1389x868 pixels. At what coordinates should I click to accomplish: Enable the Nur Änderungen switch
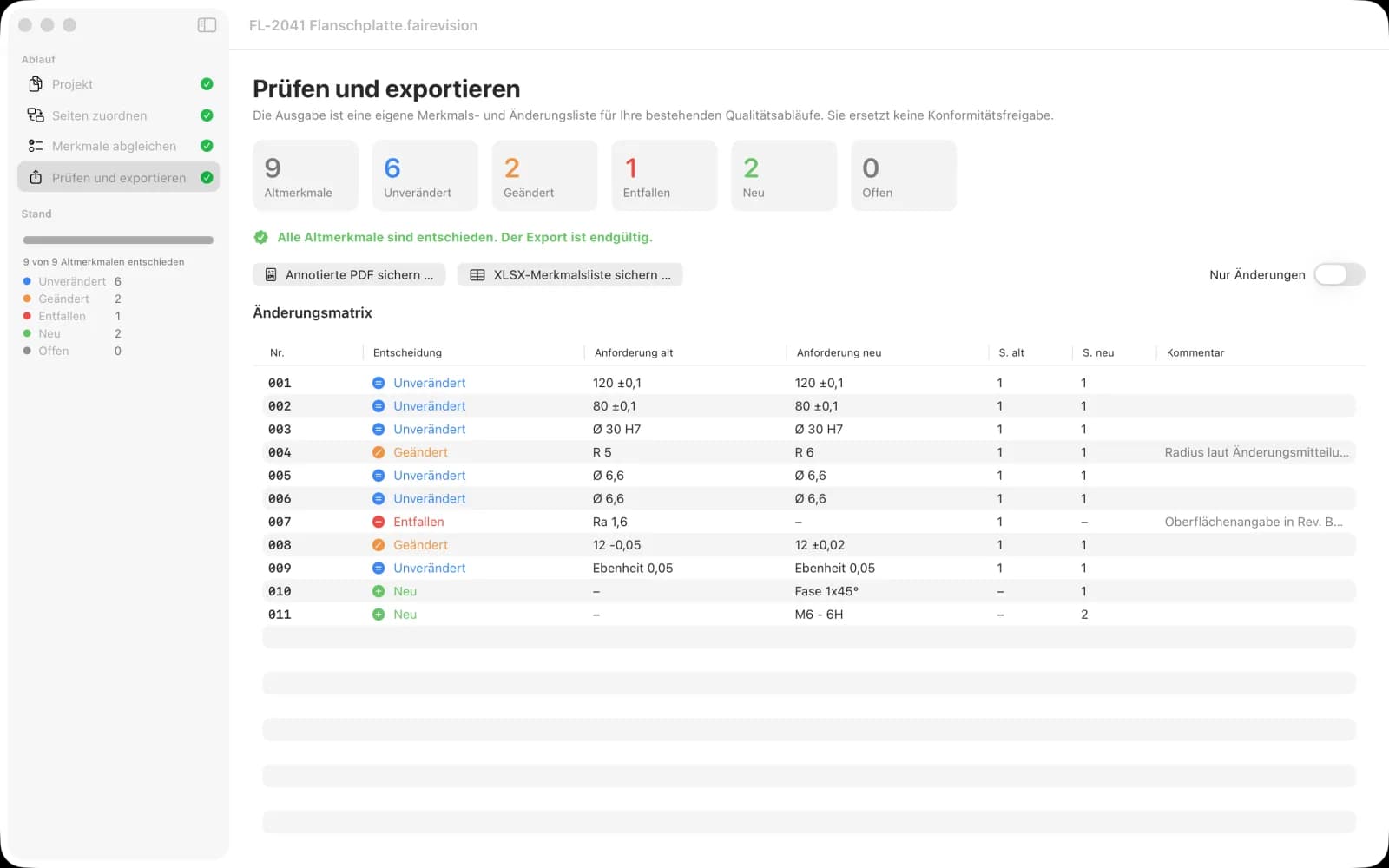(1339, 274)
